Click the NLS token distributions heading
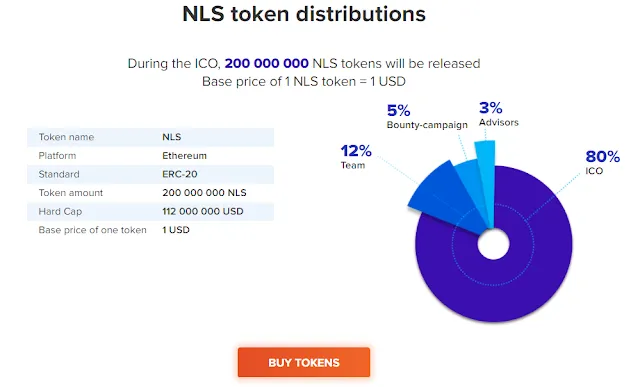 pyautogui.click(x=304, y=13)
